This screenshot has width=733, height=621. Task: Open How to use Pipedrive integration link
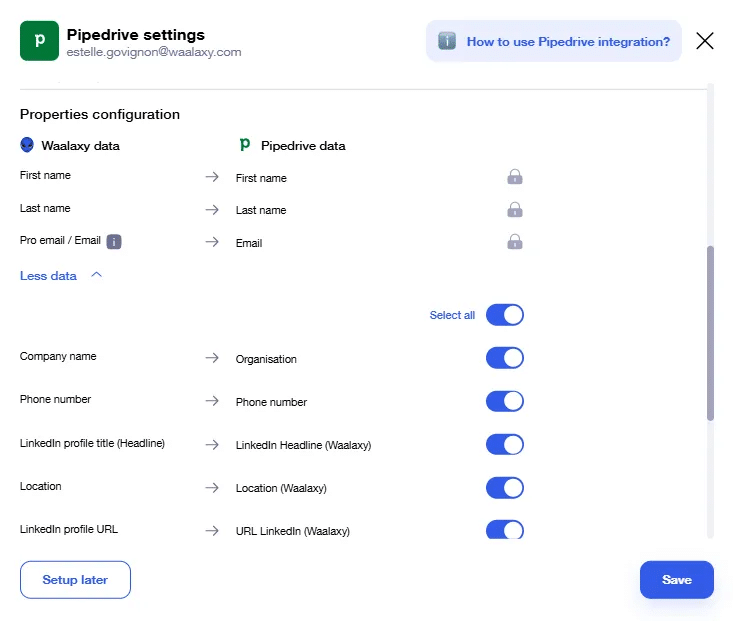click(568, 42)
